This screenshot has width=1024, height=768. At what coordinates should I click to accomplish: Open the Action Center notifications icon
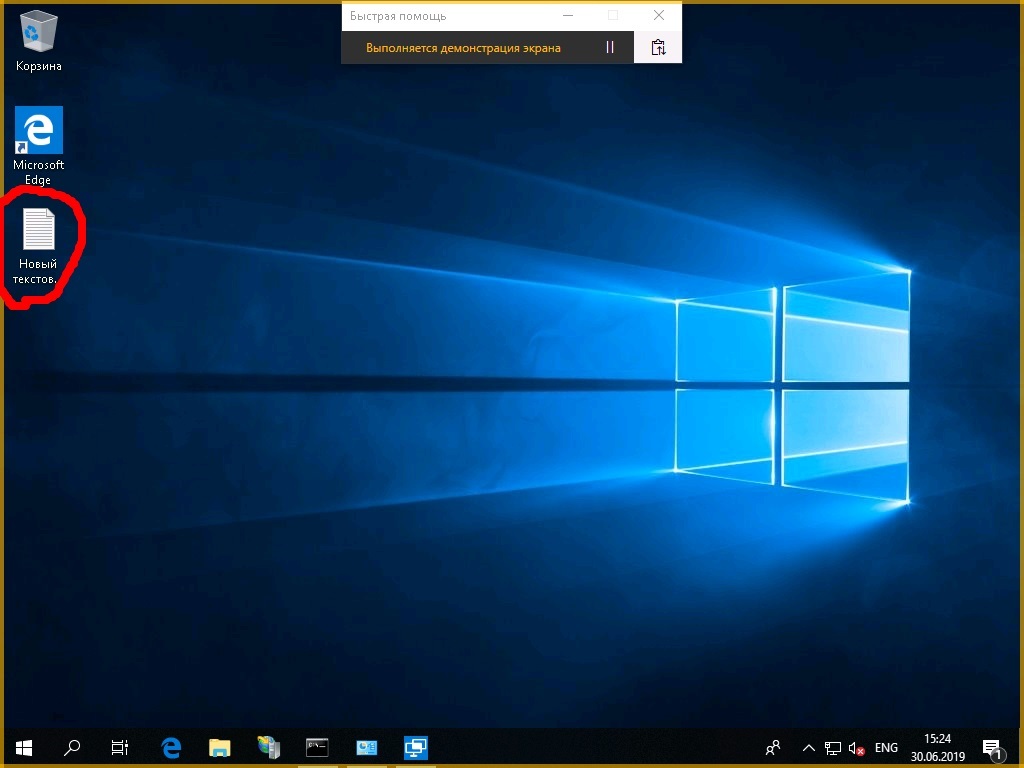992,747
